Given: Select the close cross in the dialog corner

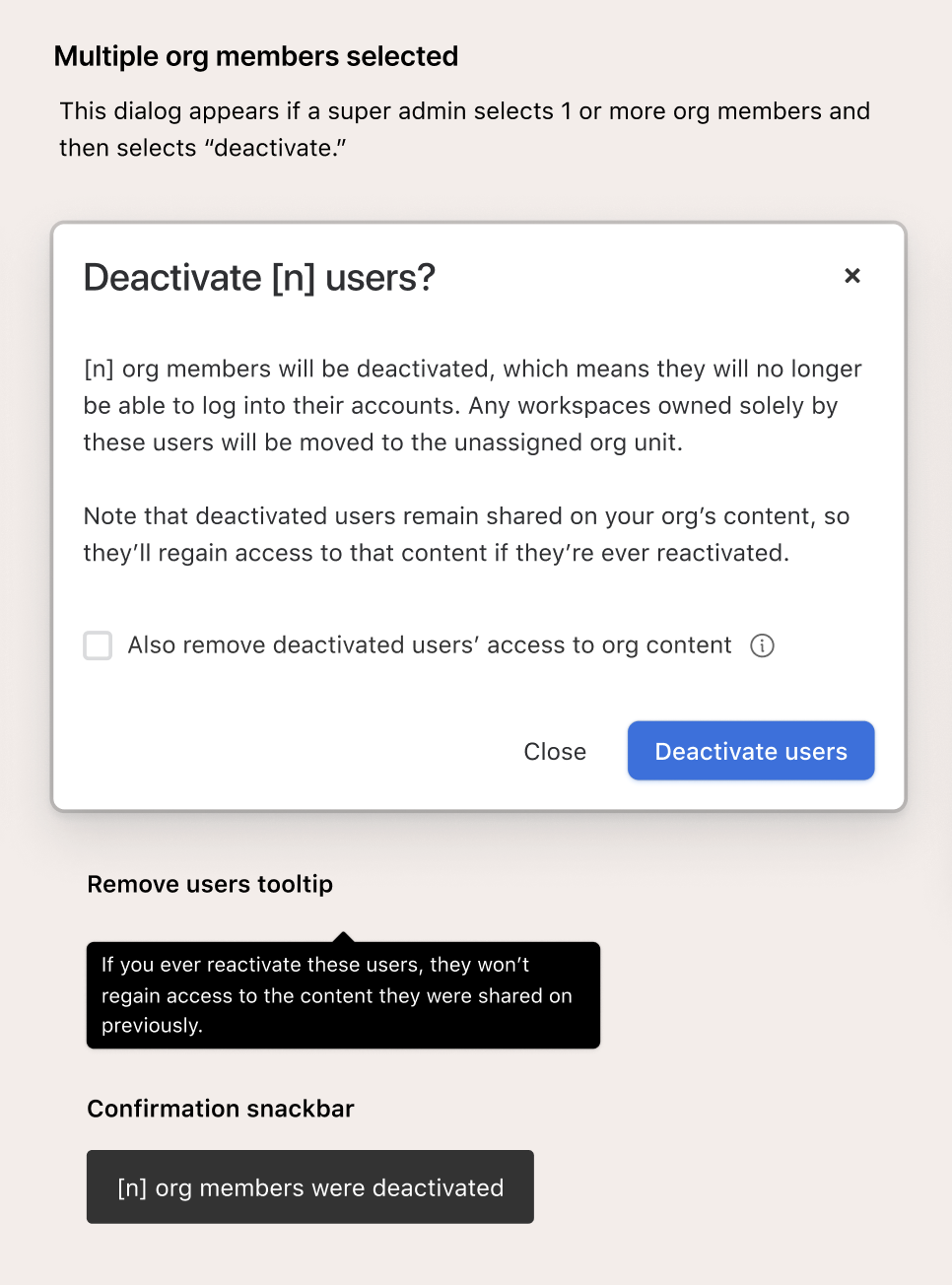Looking at the screenshot, I should [851, 276].
